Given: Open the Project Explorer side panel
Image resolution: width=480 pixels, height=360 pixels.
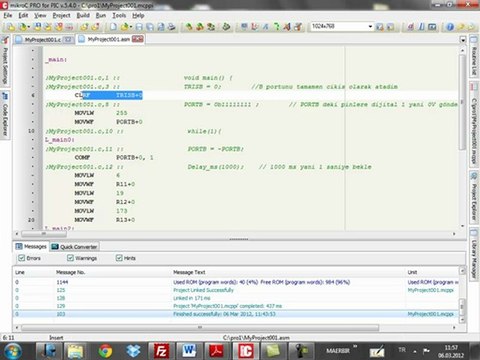Looking at the screenshot, I should [474, 197].
